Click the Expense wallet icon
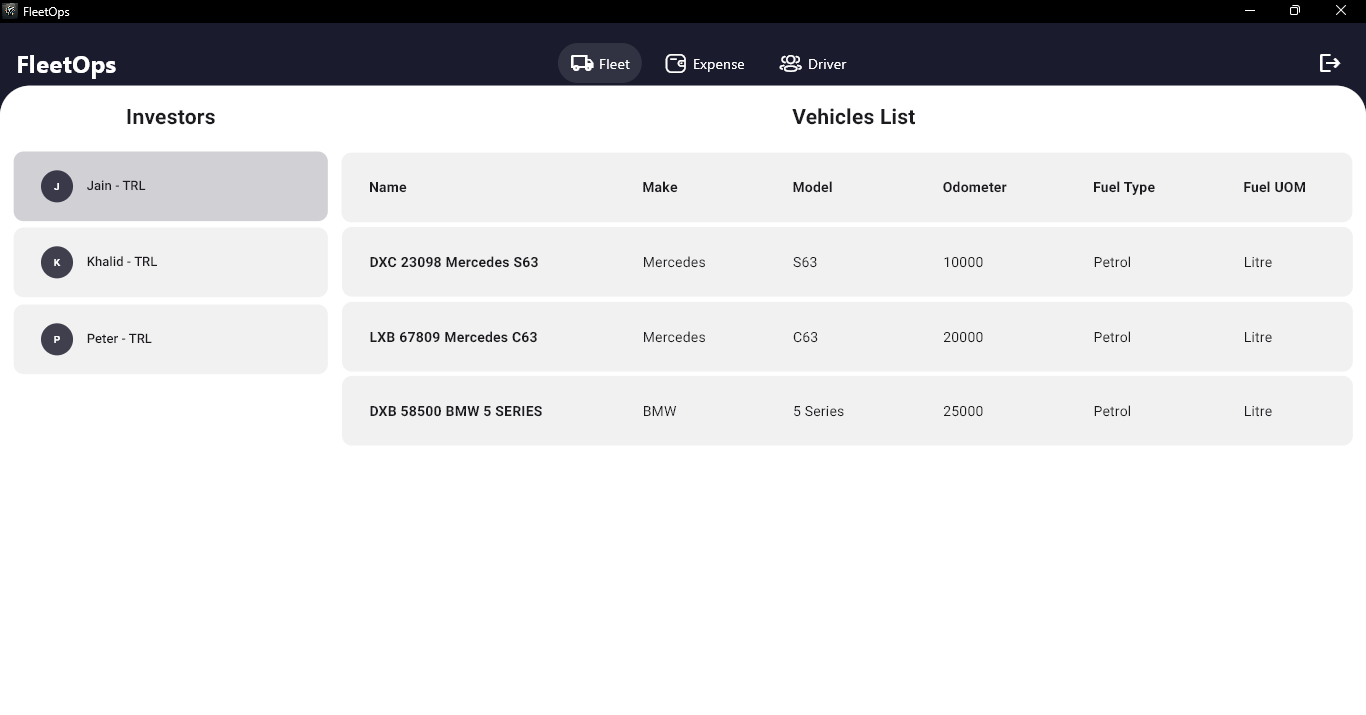The height and width of the screenshot is (715, 1366). click(x=676, y=64)
